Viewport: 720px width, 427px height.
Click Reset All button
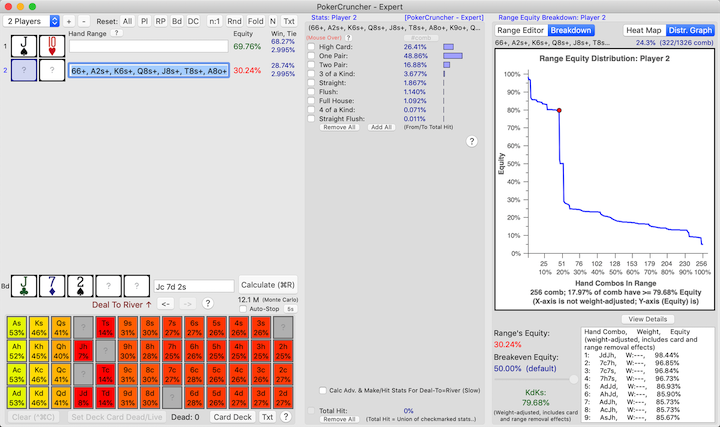[x=127, y=21]
